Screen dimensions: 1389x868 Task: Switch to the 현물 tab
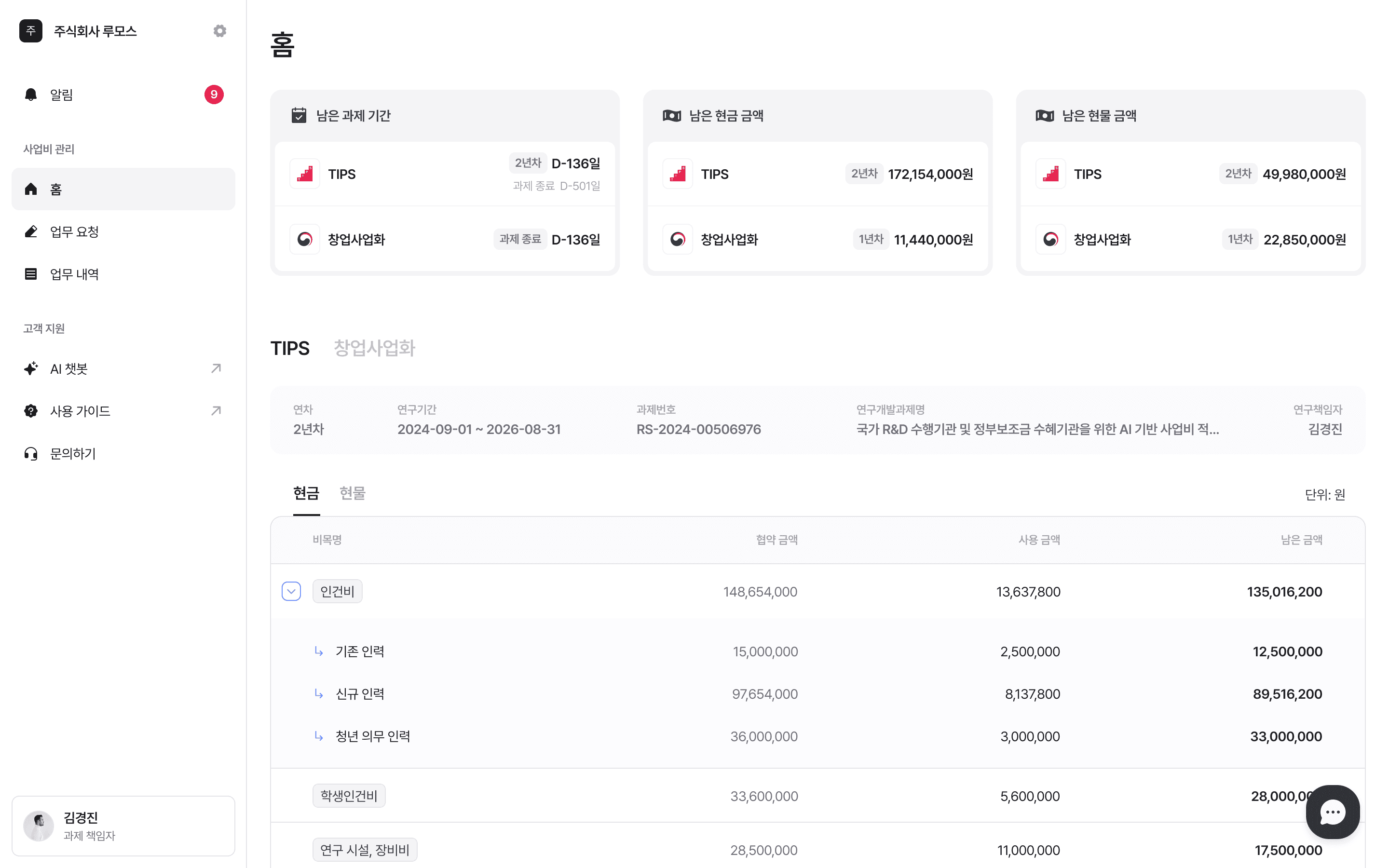click(352, 493)
